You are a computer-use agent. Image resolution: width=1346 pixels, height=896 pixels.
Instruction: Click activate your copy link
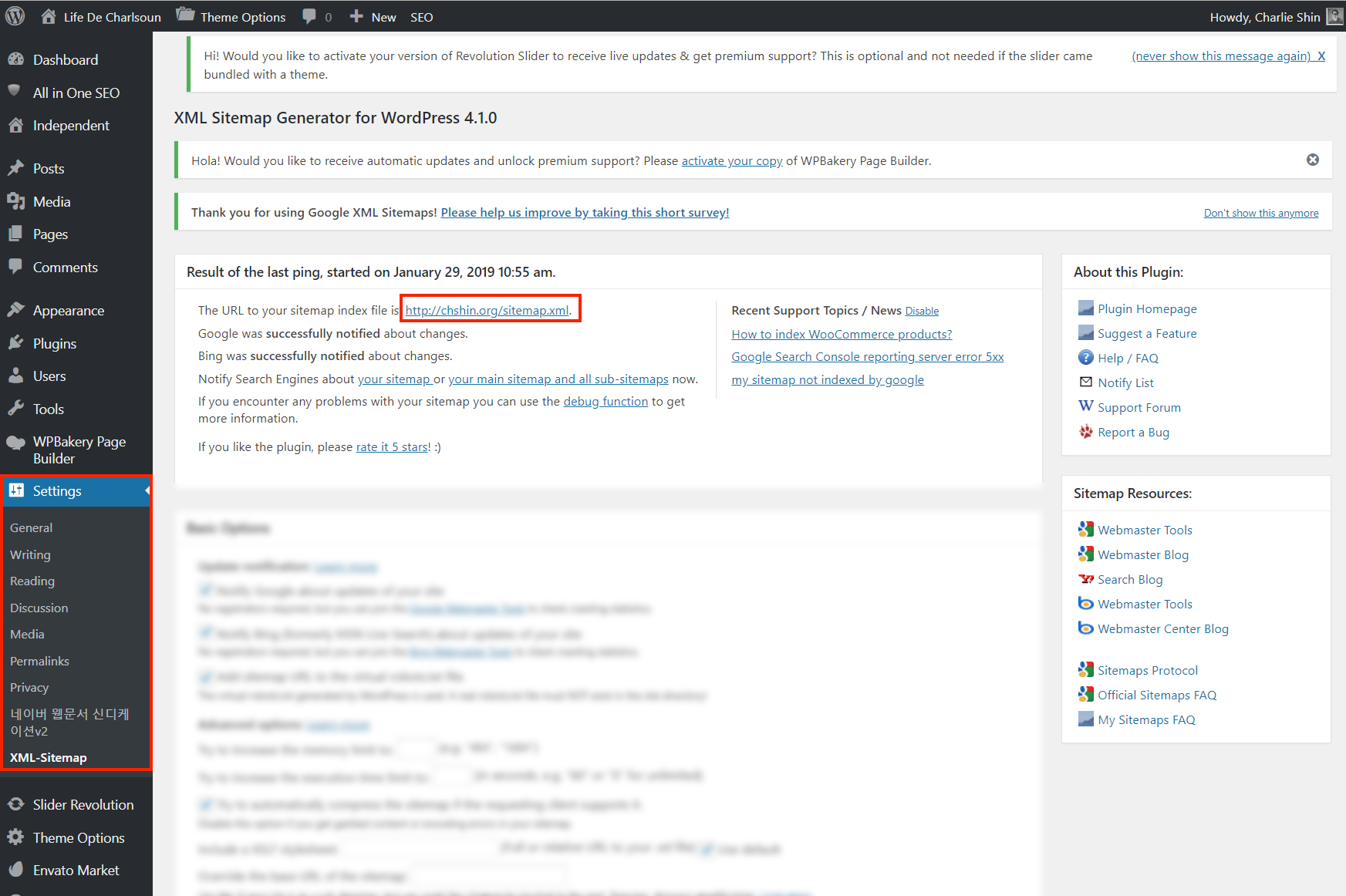click(x=731, y=160)
